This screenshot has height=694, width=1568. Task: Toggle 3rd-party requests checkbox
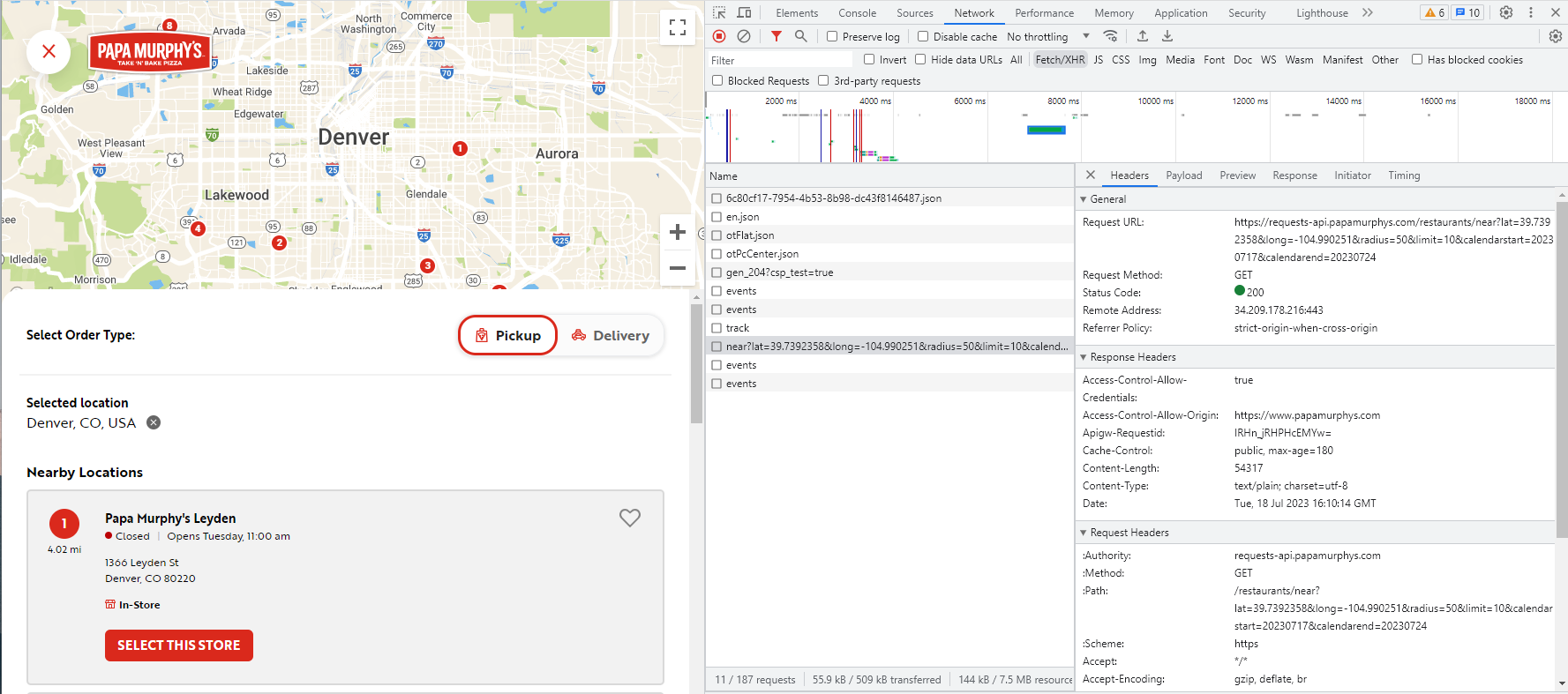click(x=823, y=80)
